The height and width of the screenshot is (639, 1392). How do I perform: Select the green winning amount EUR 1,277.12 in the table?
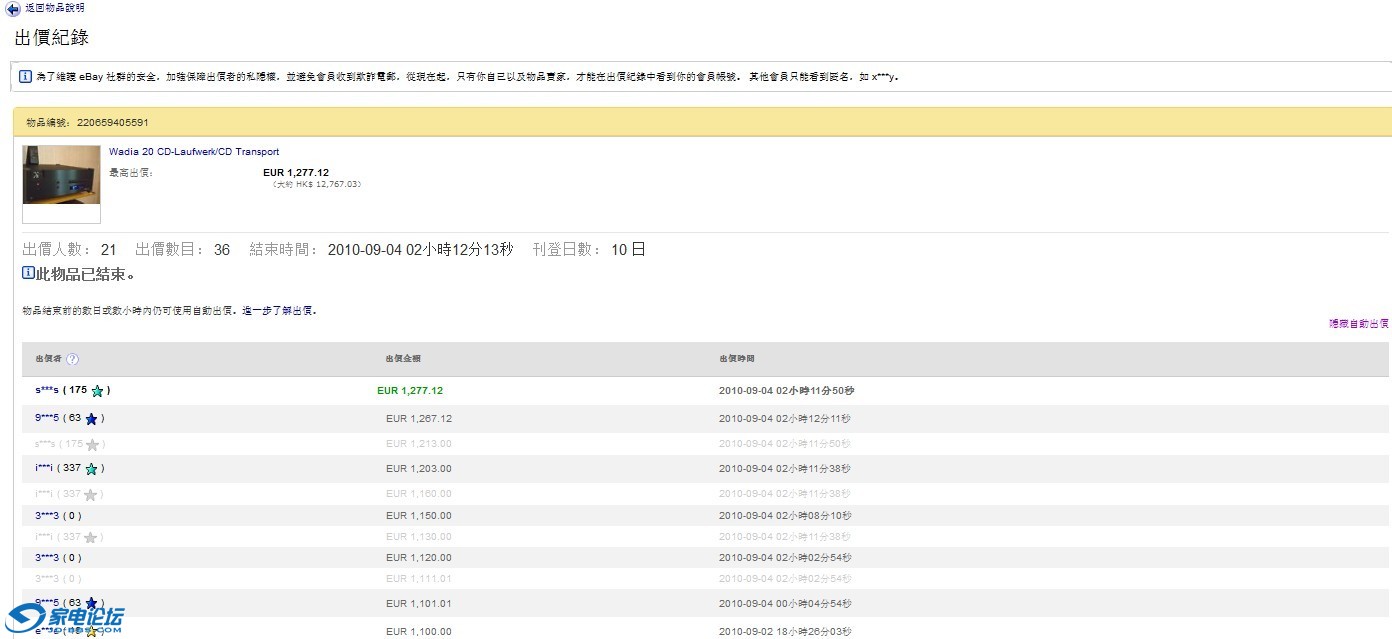[x=410, y=391]
